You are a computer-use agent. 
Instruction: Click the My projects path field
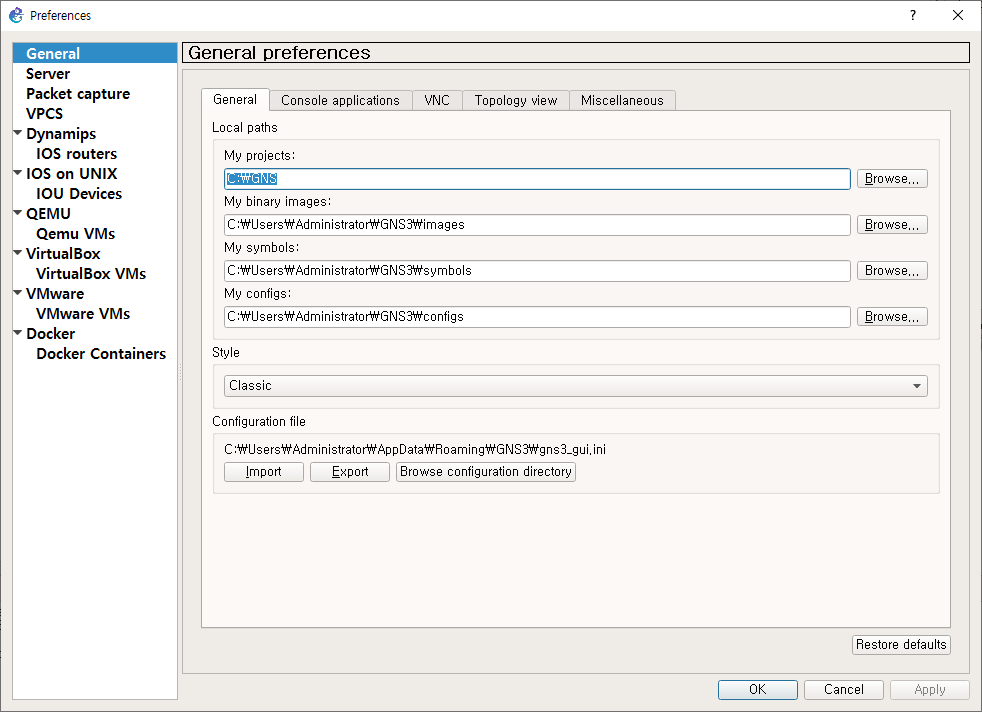click(537, 178)
